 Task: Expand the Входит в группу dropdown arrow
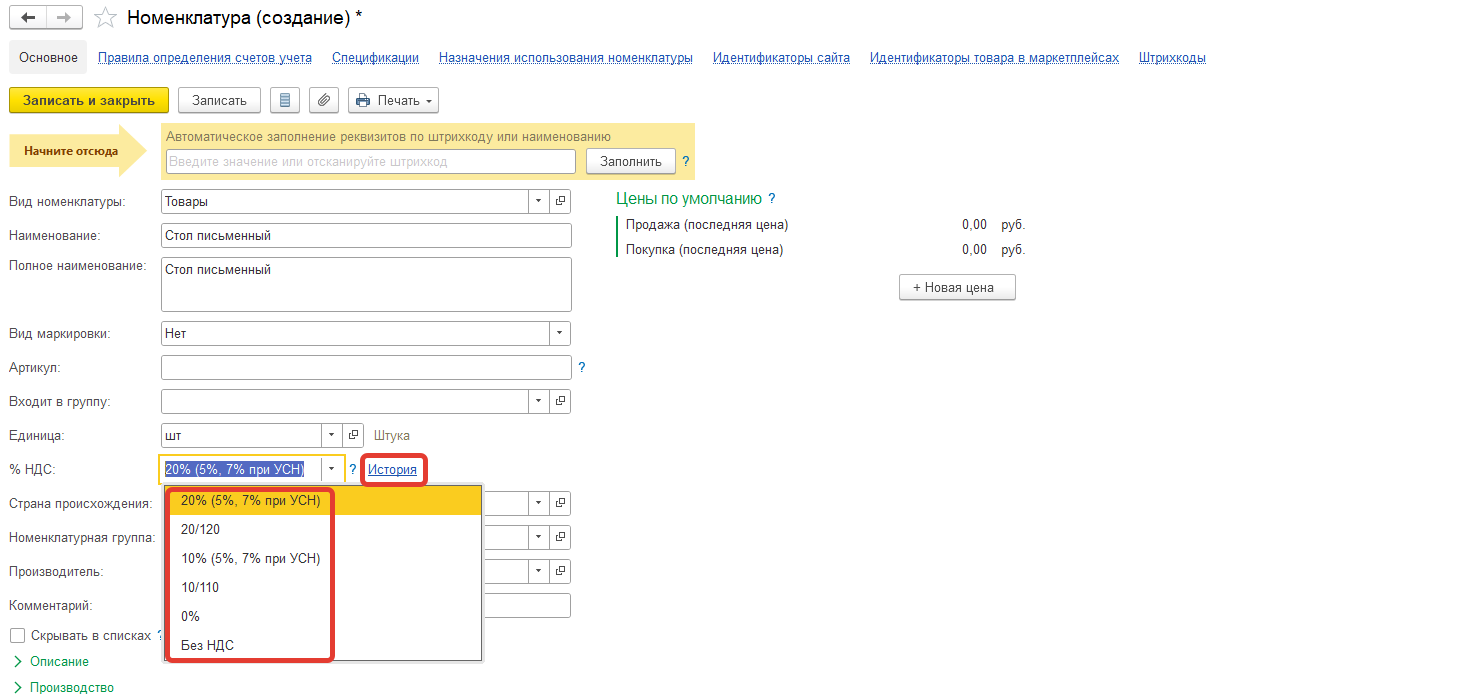click(539, 401)
